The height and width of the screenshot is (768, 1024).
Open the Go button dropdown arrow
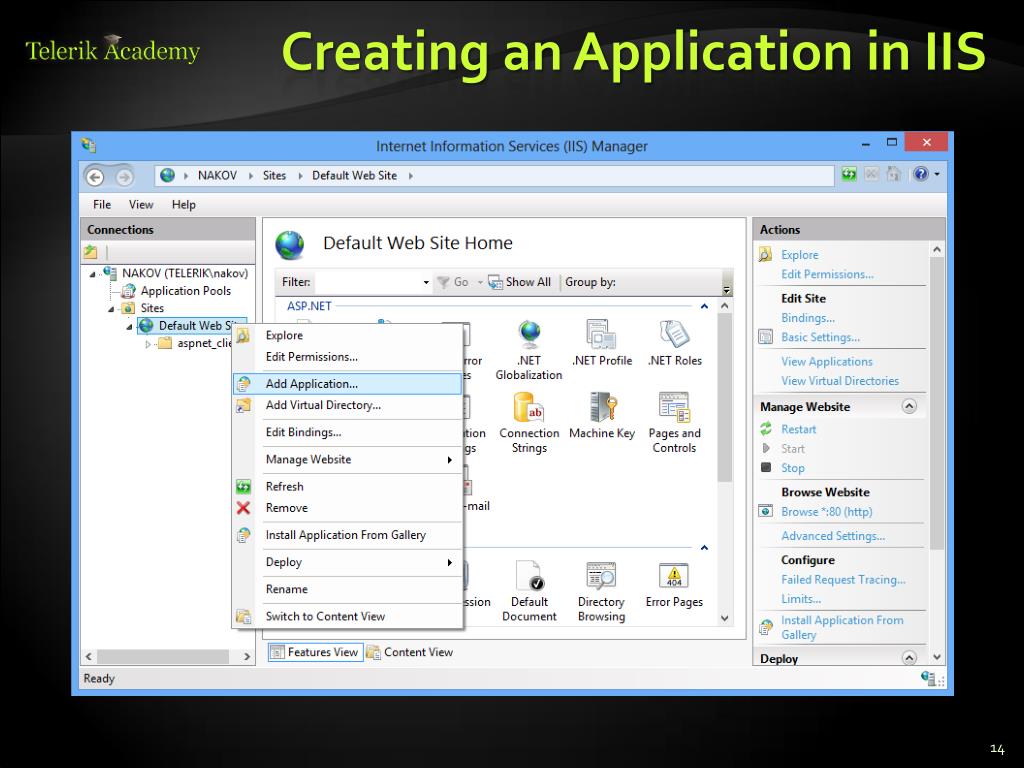[x=480, y=282]
